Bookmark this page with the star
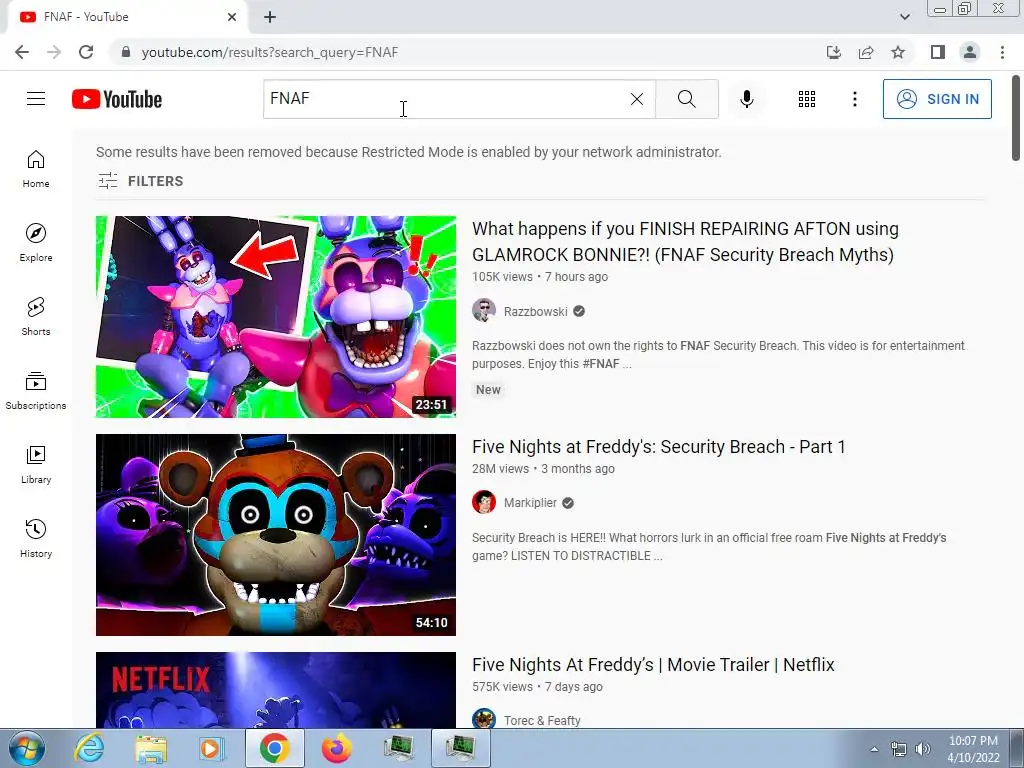Viewport: 1024px width, 768px height. tap(898, 52)
